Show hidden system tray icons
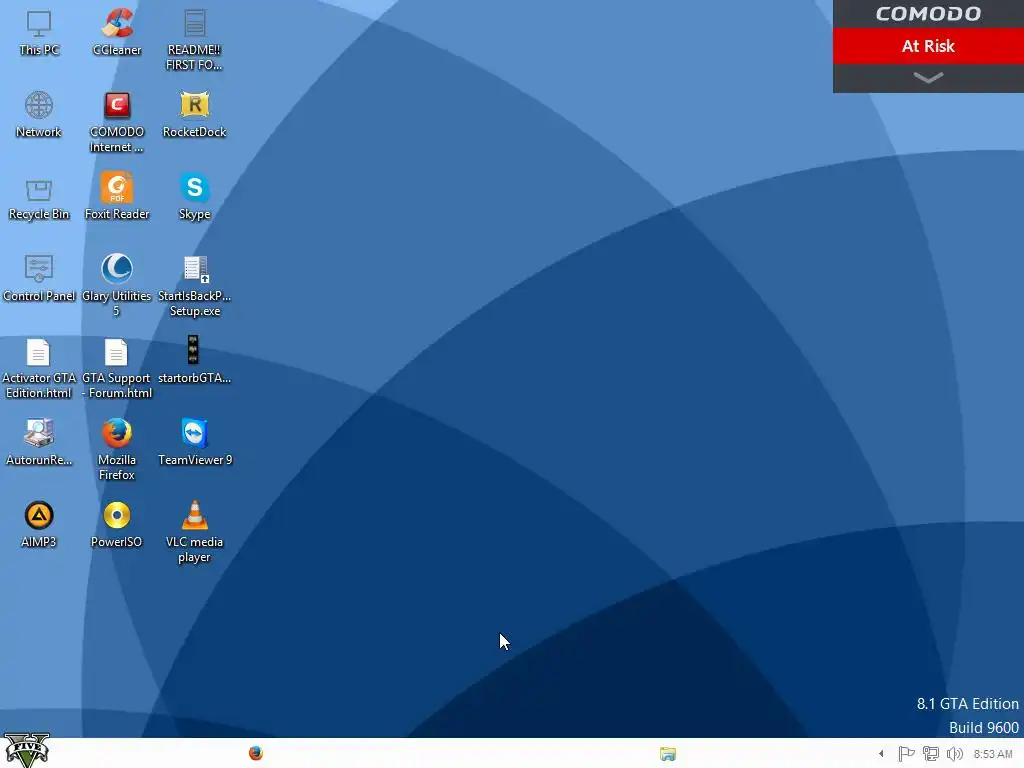1024x768 pixels. click(881, 754)
